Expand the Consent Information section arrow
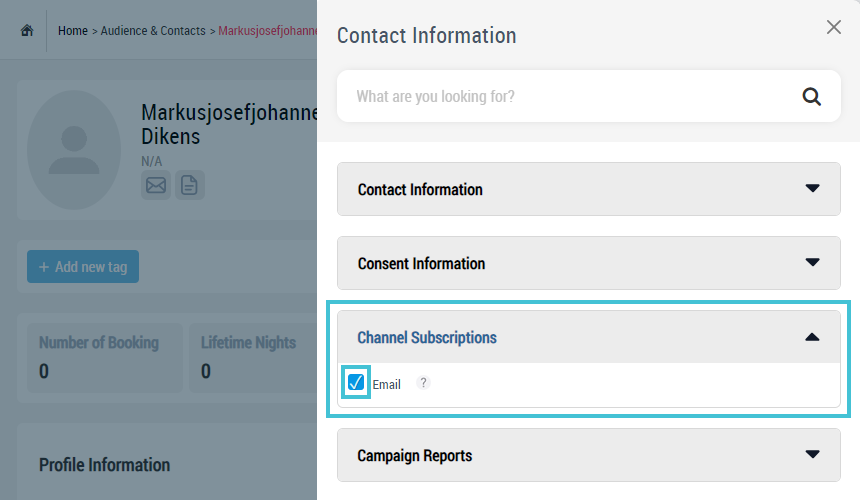The image size is (860, 500). click(812, 263)
